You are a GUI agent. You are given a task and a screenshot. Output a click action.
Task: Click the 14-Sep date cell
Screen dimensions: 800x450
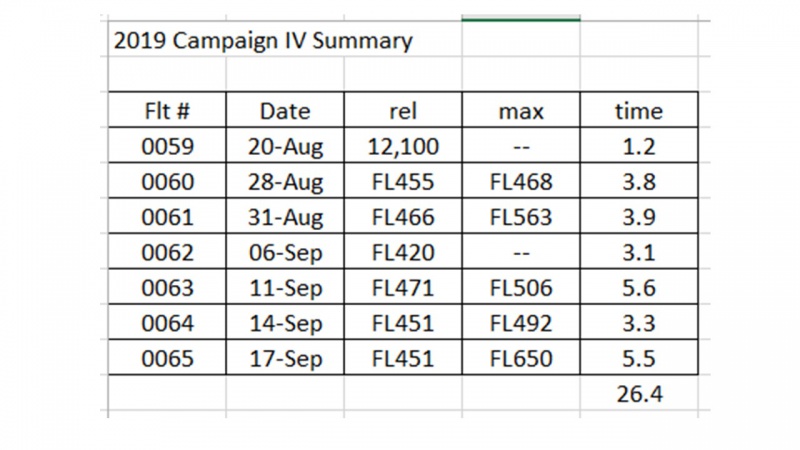pos(285,323)
